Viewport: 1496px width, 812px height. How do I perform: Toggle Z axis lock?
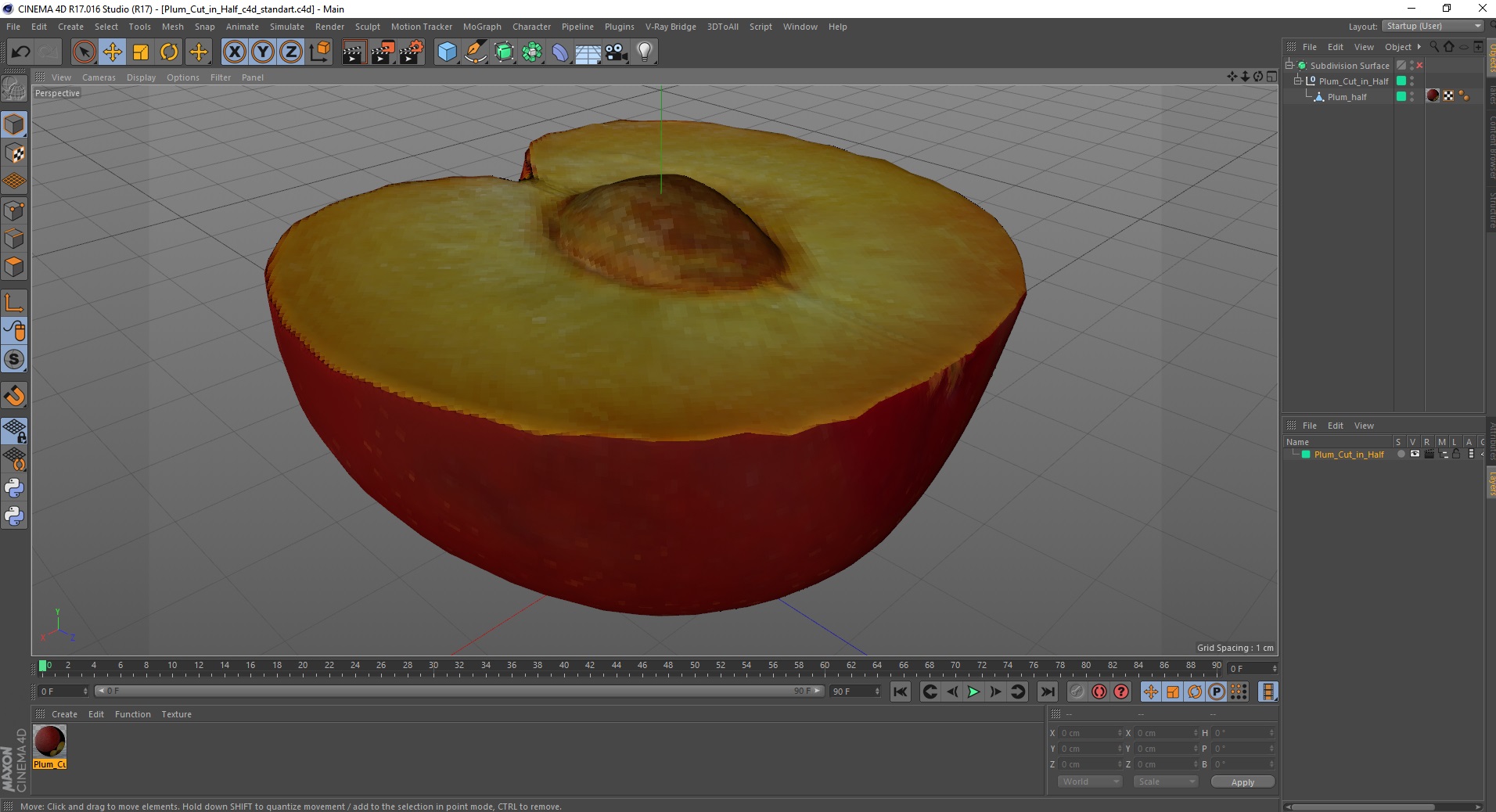[x=291, y=52]
